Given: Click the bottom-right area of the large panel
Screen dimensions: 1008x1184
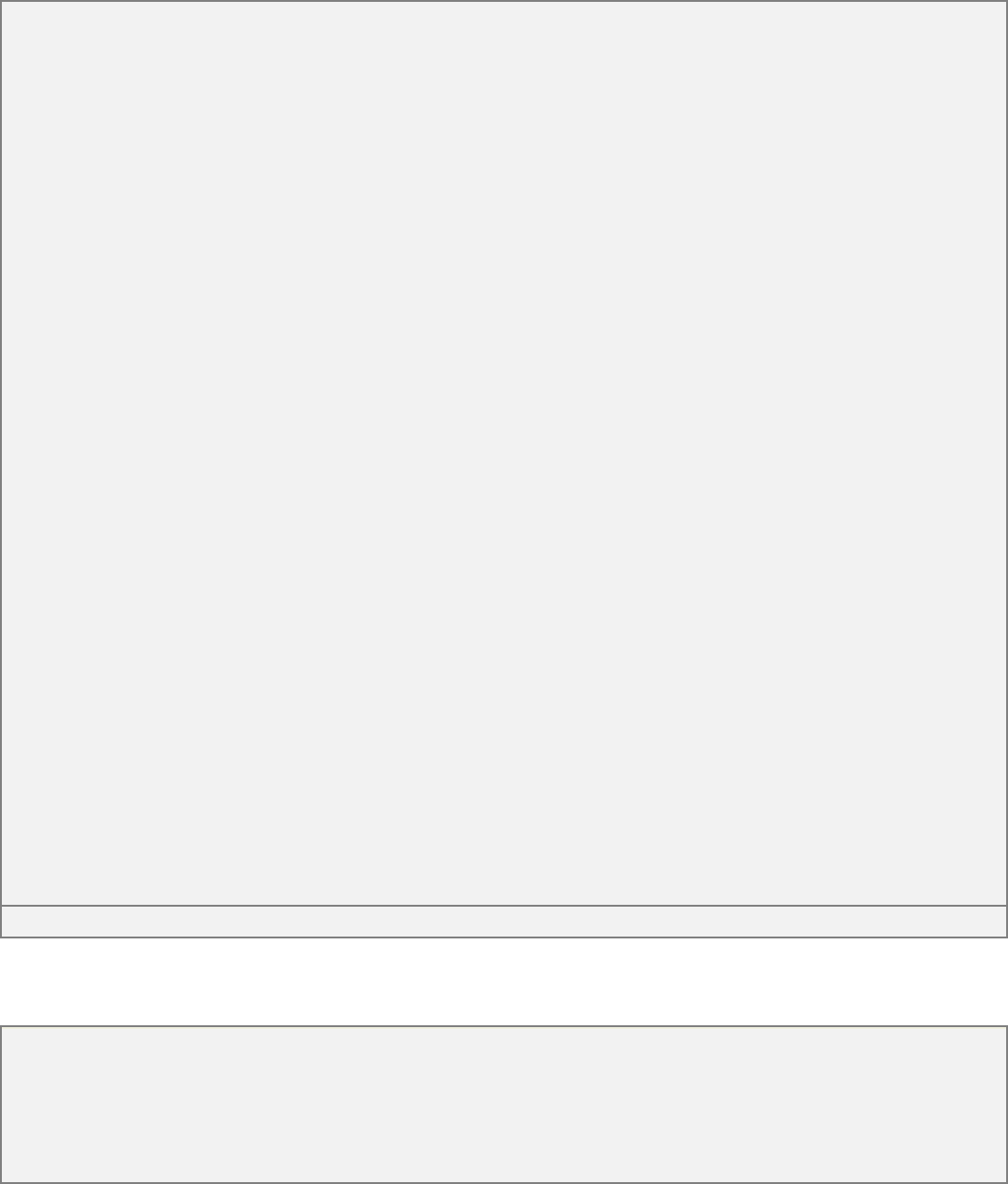Looking at the screenshot, I should click(980, 878).
